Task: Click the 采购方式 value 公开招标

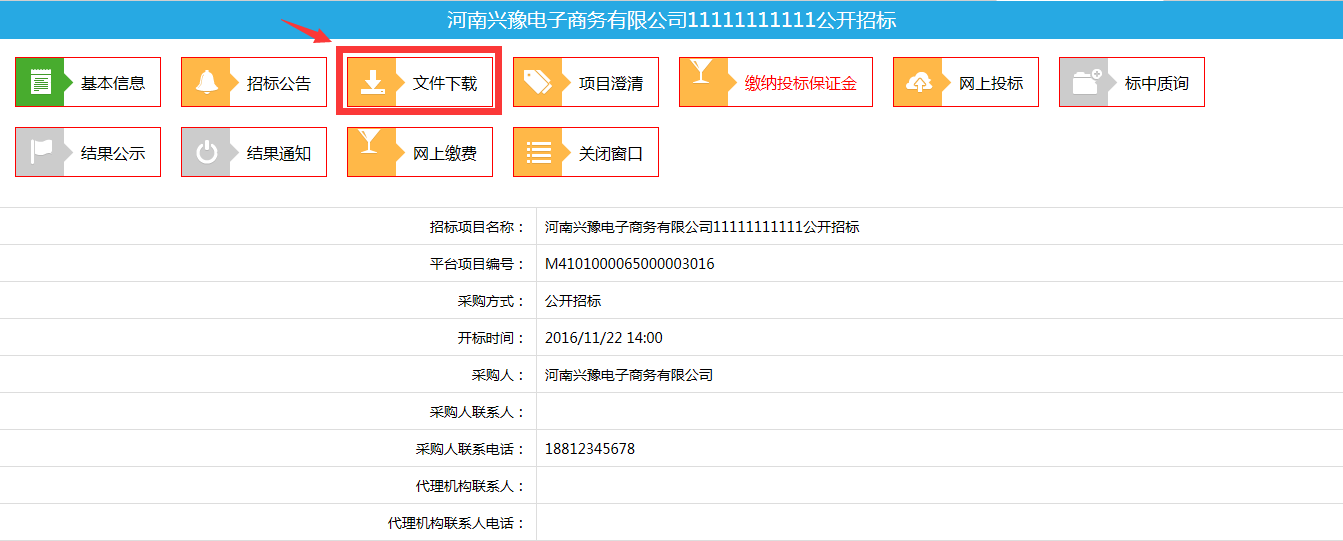Action: [x=573, y=301]
